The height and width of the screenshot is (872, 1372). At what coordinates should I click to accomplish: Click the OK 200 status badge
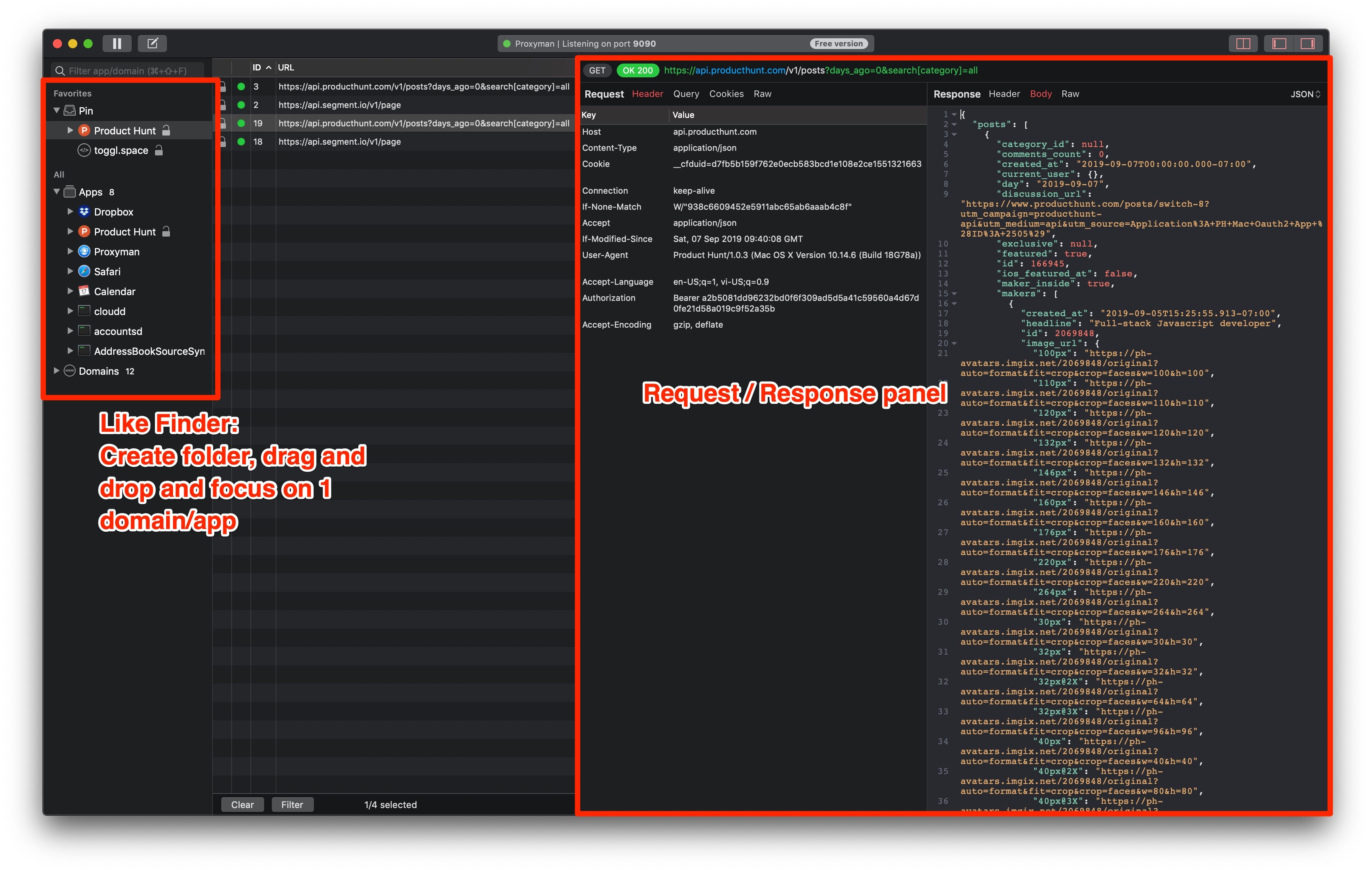point(637,71)
